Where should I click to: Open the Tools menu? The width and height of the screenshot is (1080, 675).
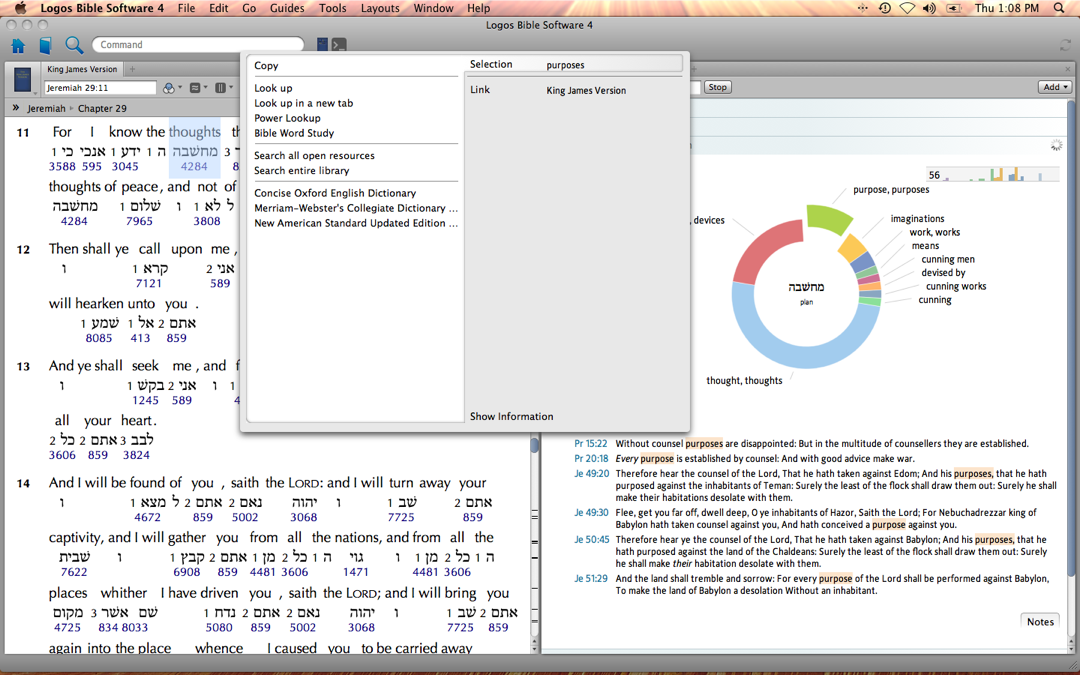[x=333, y=8]
